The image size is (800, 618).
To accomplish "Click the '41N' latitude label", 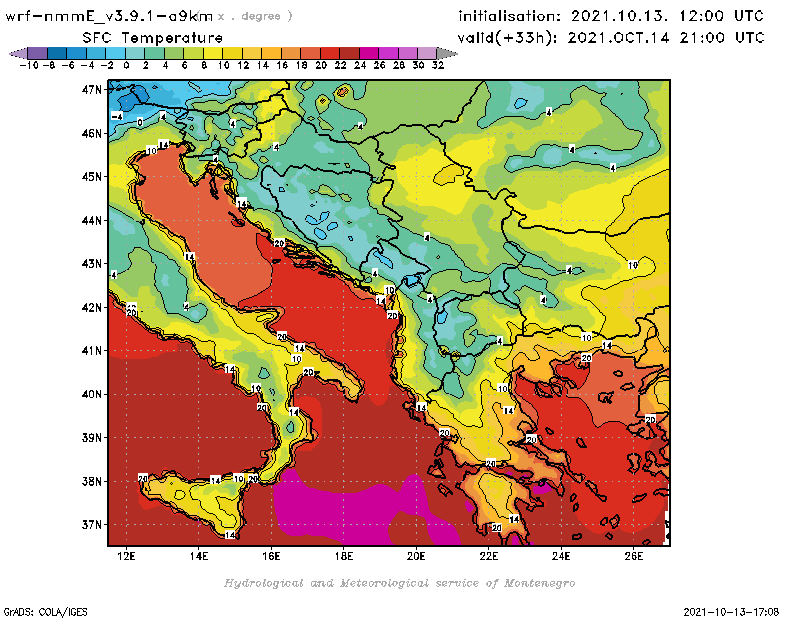I will pos(92,351).
